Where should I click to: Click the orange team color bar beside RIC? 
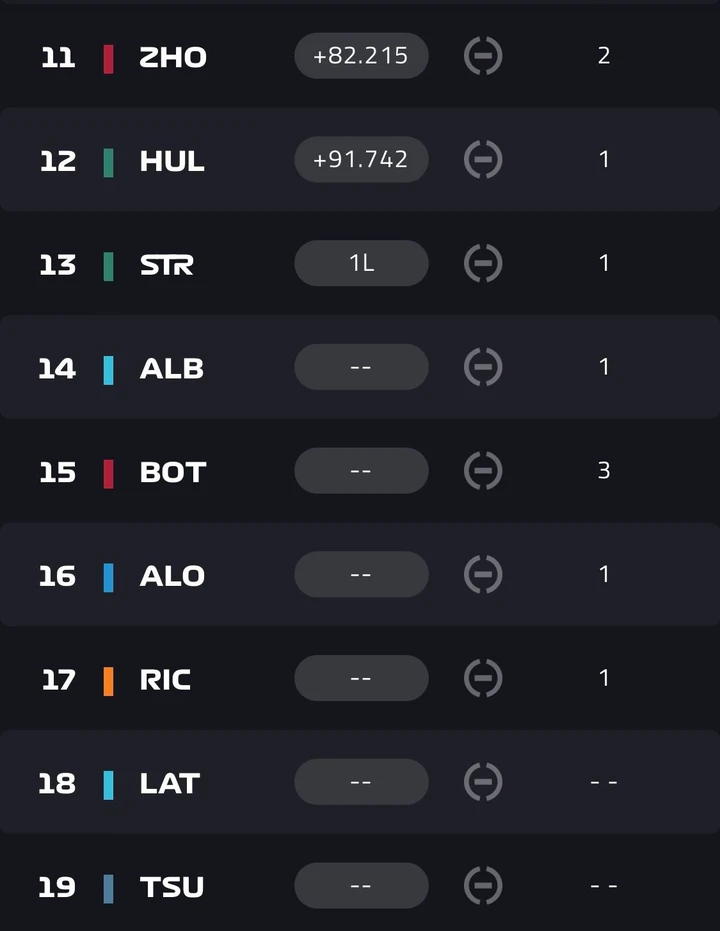pos(108,681)
